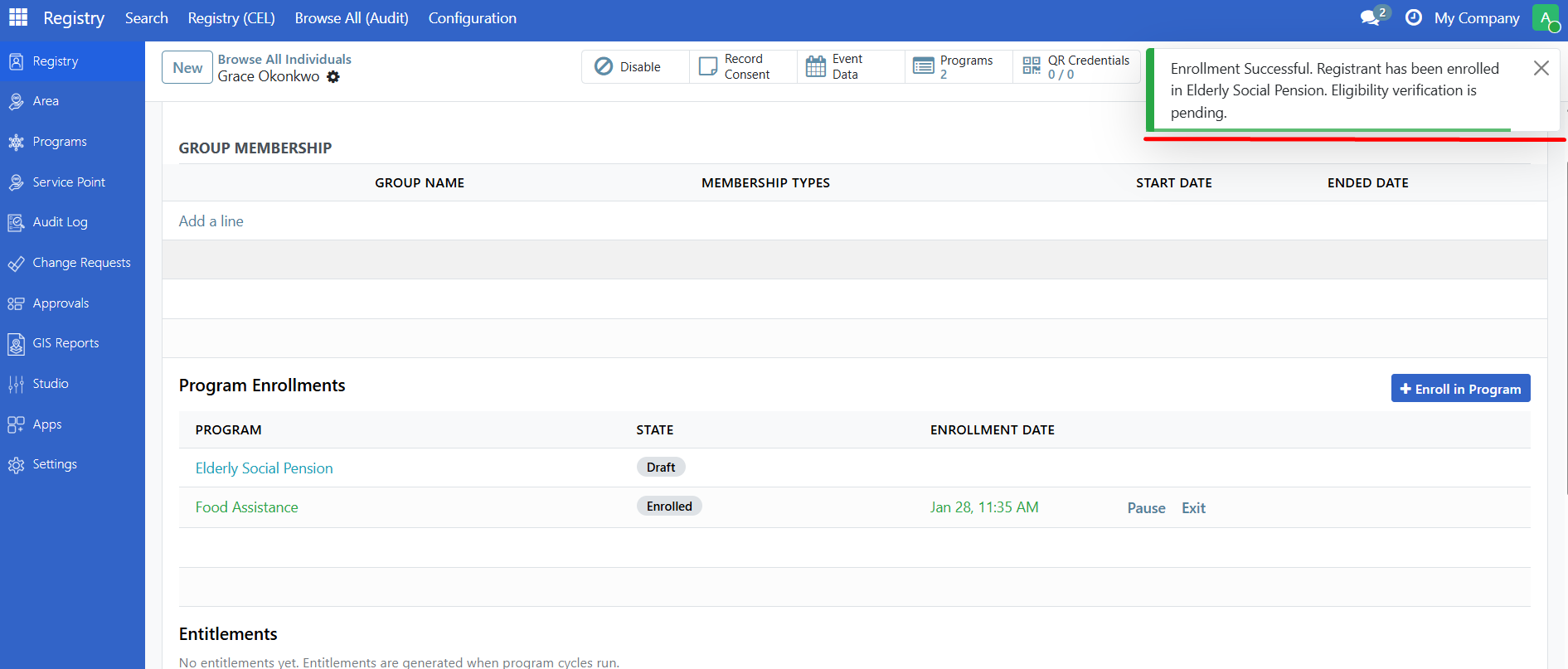
Task: Open GIS Reports in sidebar
Action: pos(66,343)
